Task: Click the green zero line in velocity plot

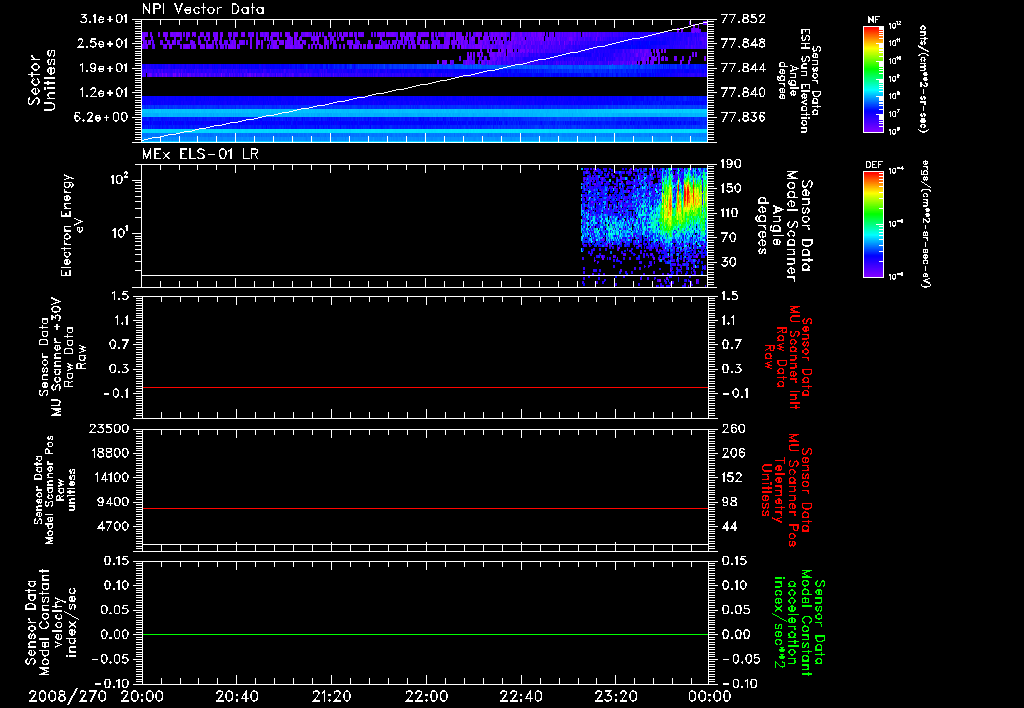Action: pyautogui.click(x=425, y=634)
